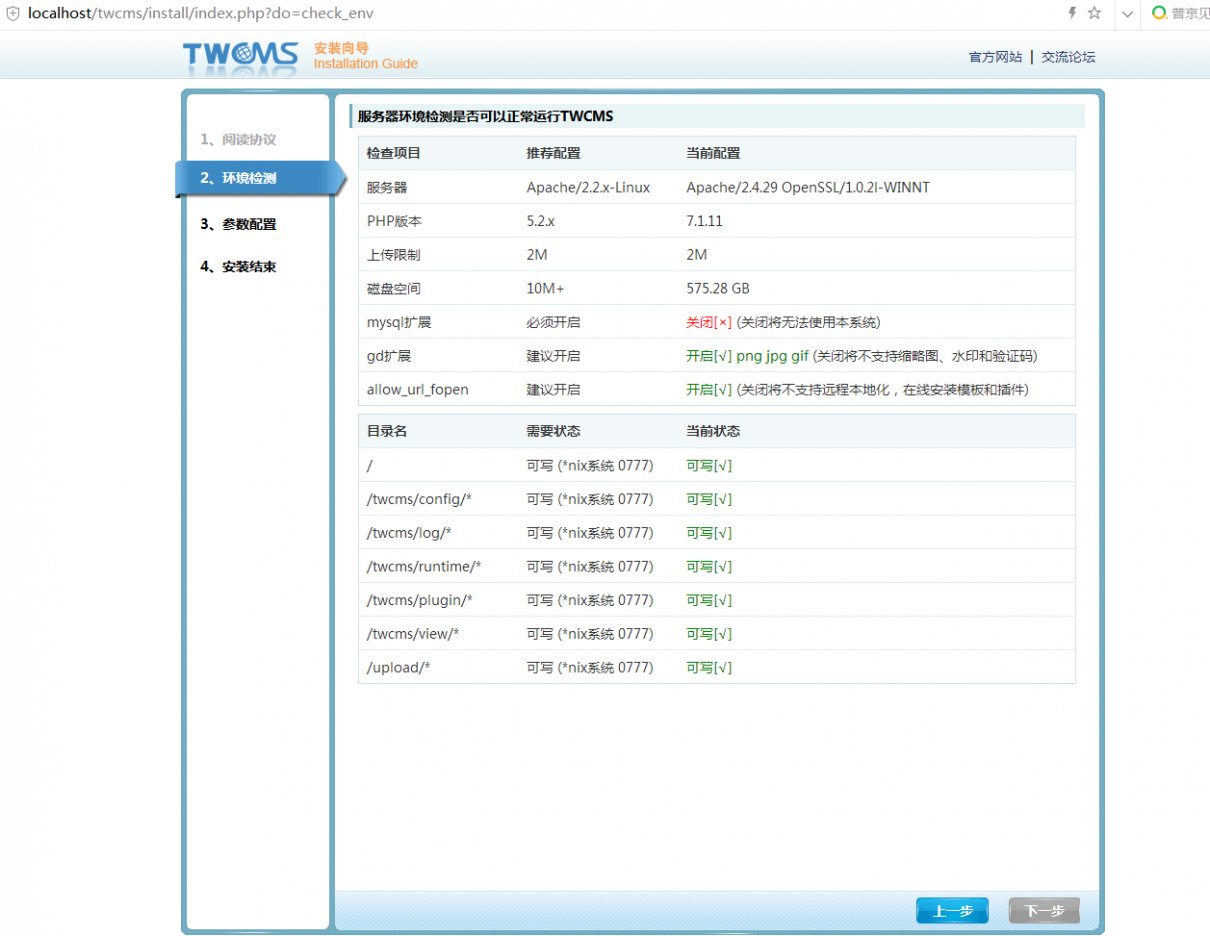The height and width of the screenshot is (936, 1210).
Task: Select step 1、阅读协议
Action: tap(238, 139)
